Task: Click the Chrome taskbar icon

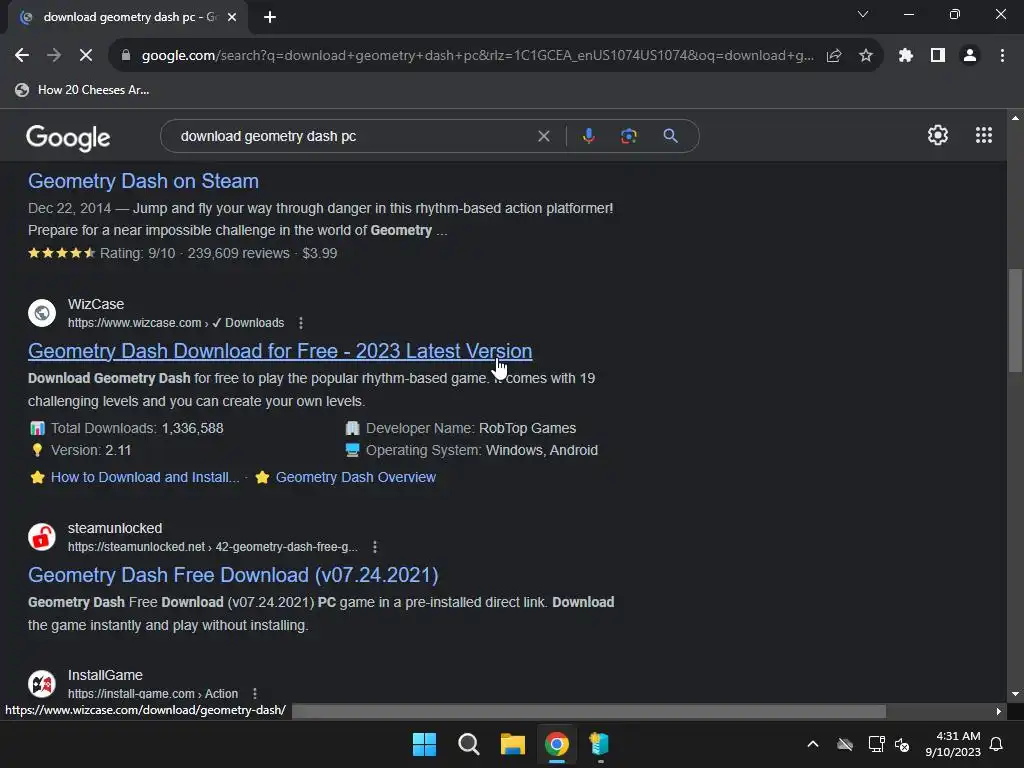Action: [556, 744]
